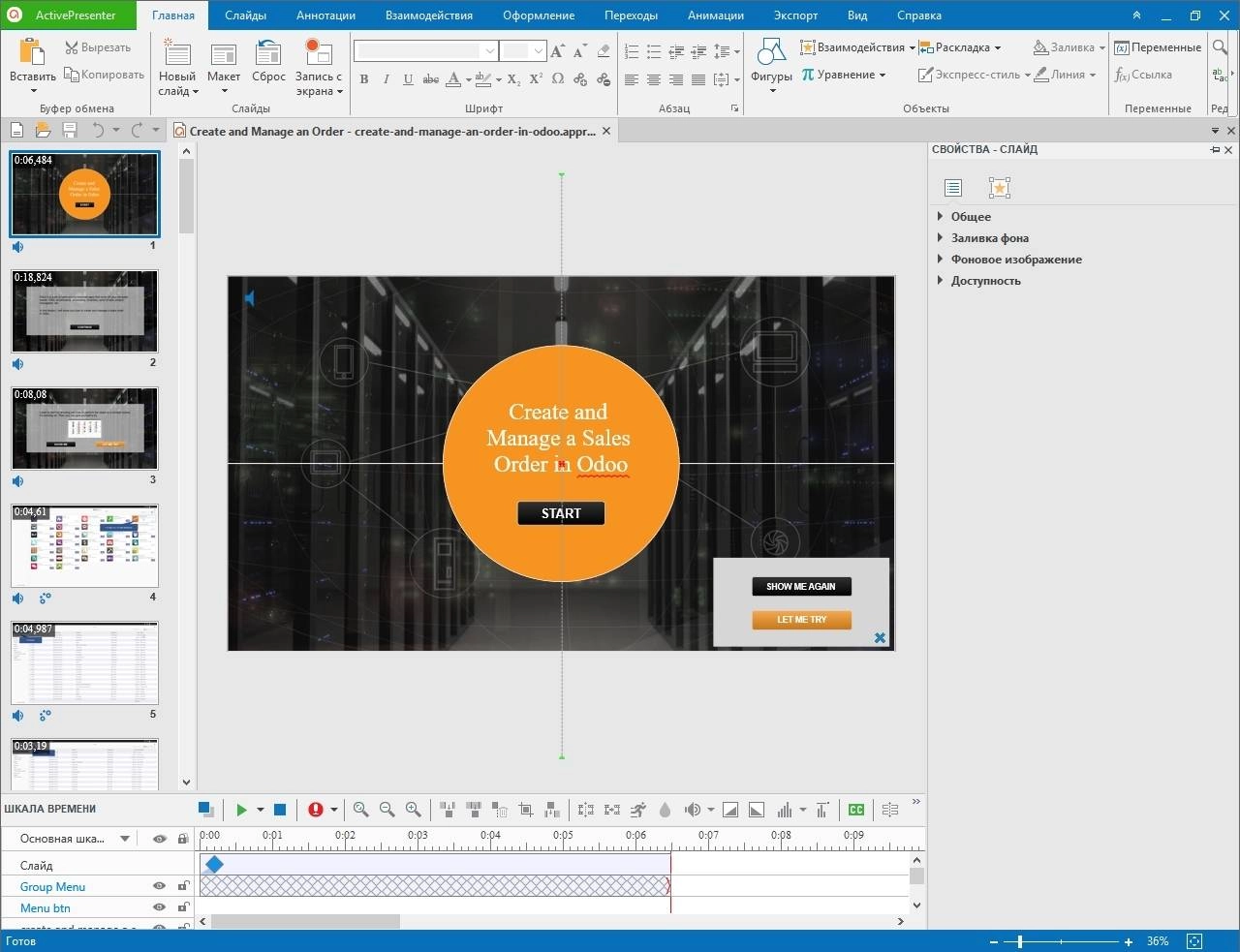
Task: Open the Взаимодействия ribbon tab
Action: point(429,15)
